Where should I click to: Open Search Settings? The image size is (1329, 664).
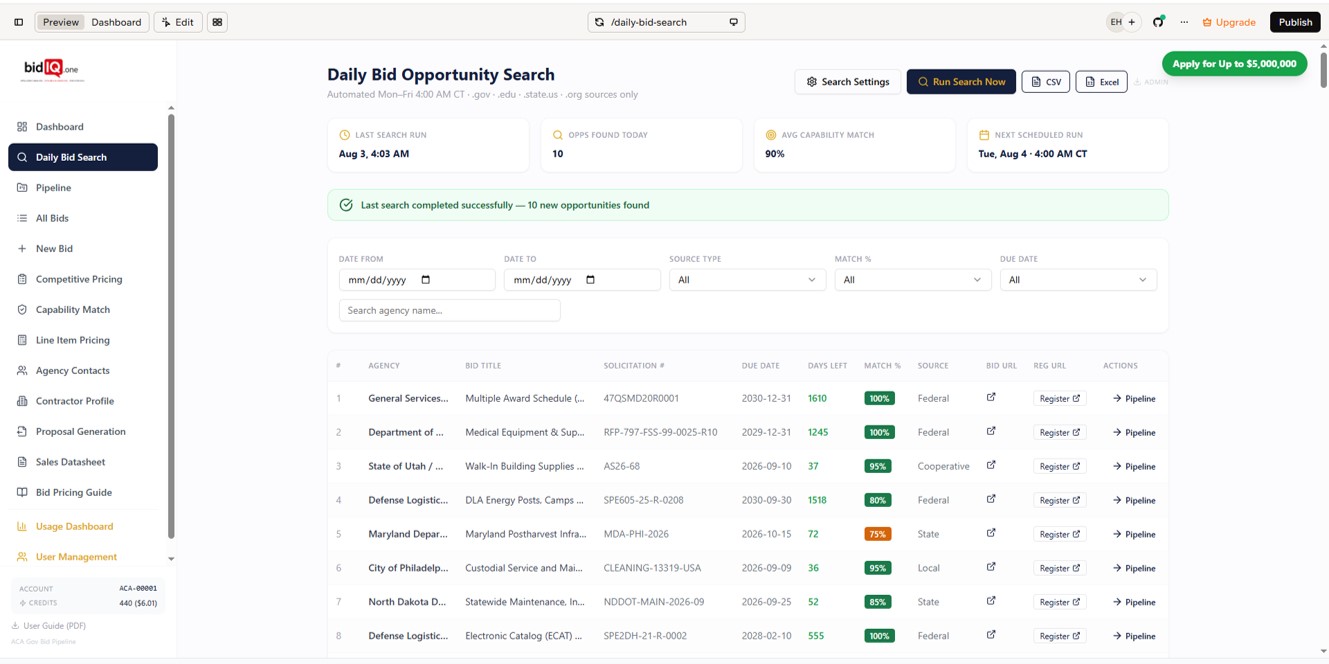point(848,82)
